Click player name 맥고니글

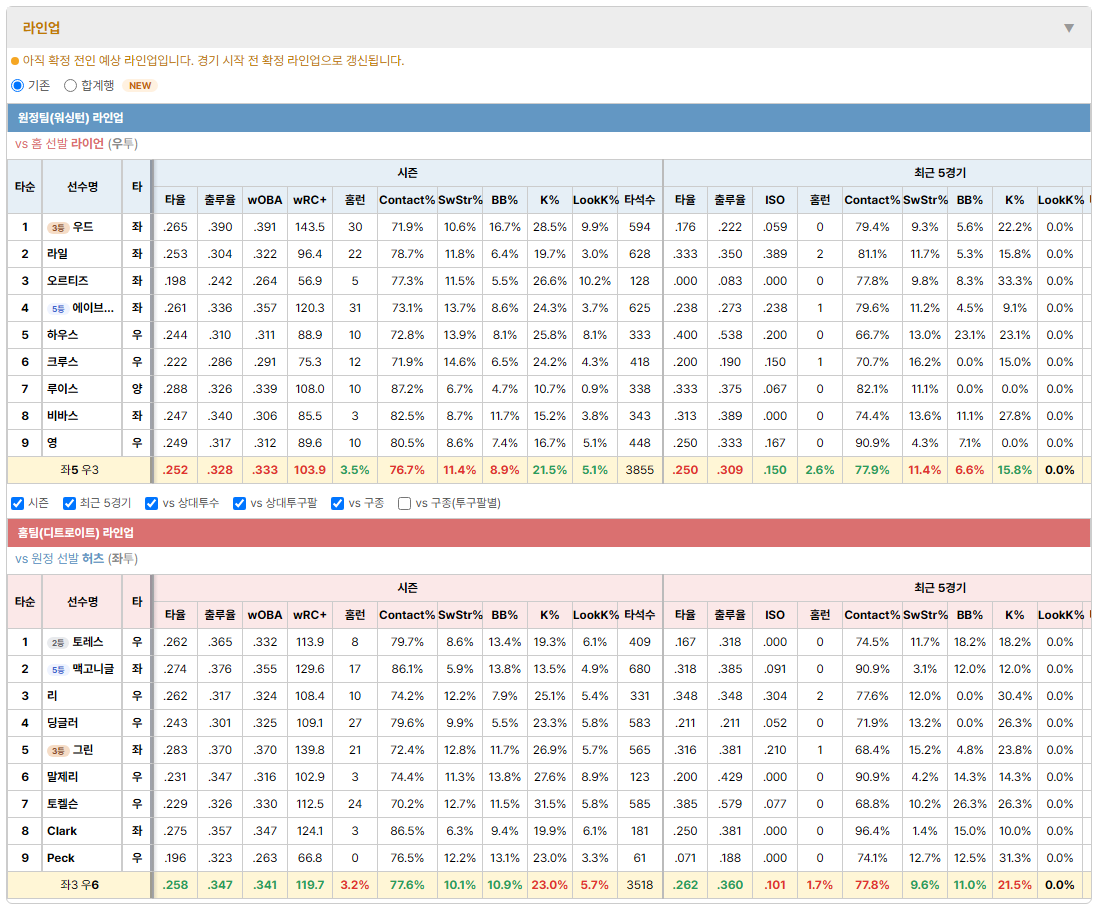[93, 669]
